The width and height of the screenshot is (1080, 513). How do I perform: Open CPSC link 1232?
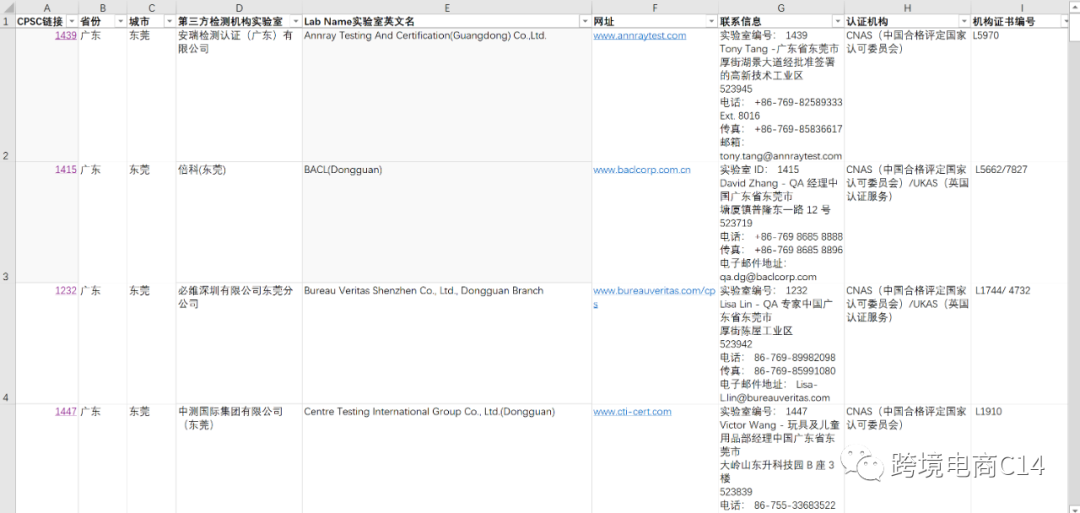(65, 291)
